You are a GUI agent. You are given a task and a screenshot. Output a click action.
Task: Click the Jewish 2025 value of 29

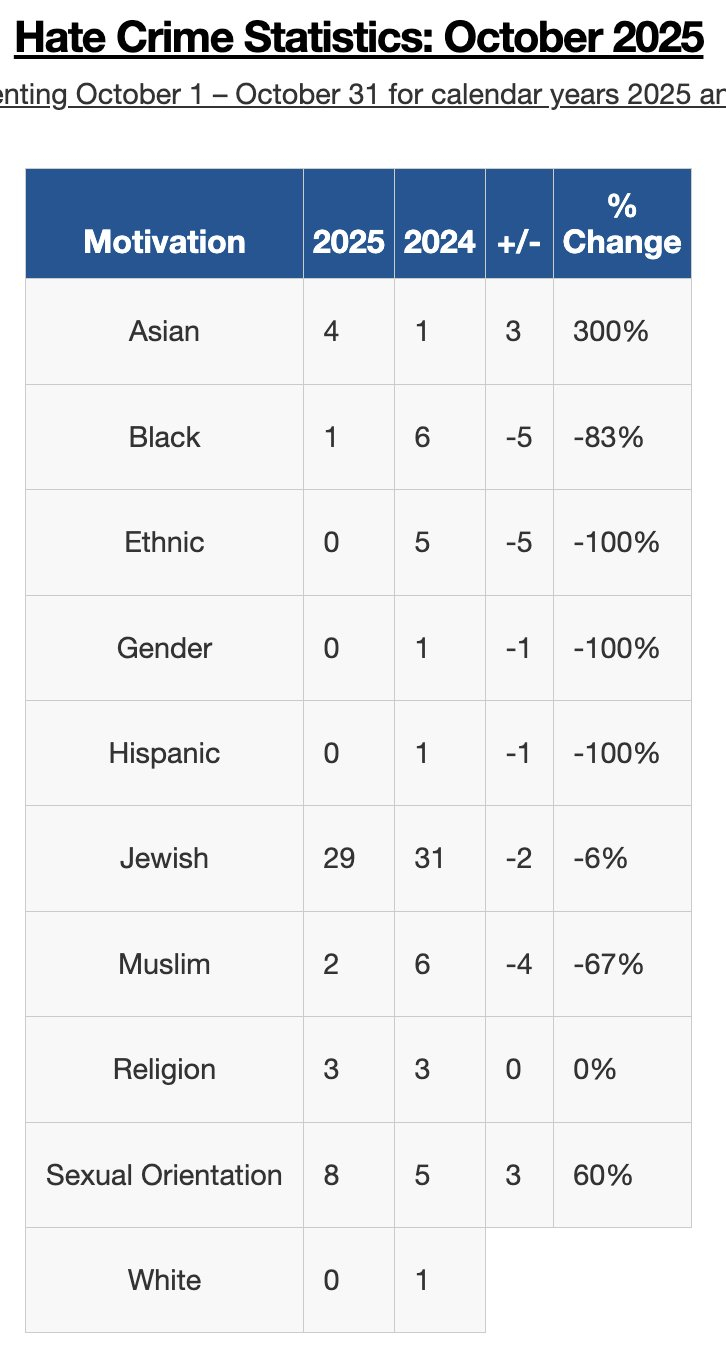pos(339,858)
